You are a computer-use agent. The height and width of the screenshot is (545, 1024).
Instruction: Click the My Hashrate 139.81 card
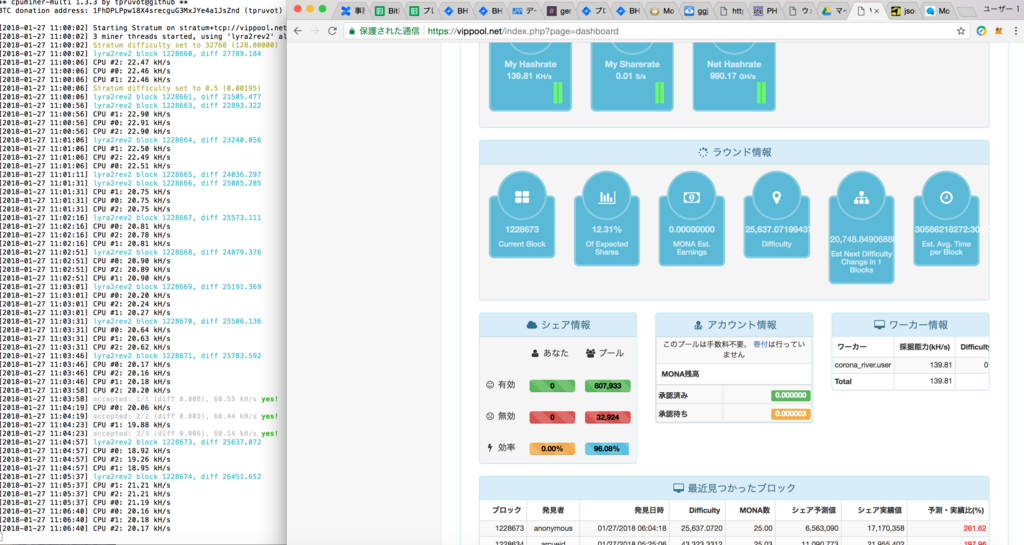[x=530, y=76]
